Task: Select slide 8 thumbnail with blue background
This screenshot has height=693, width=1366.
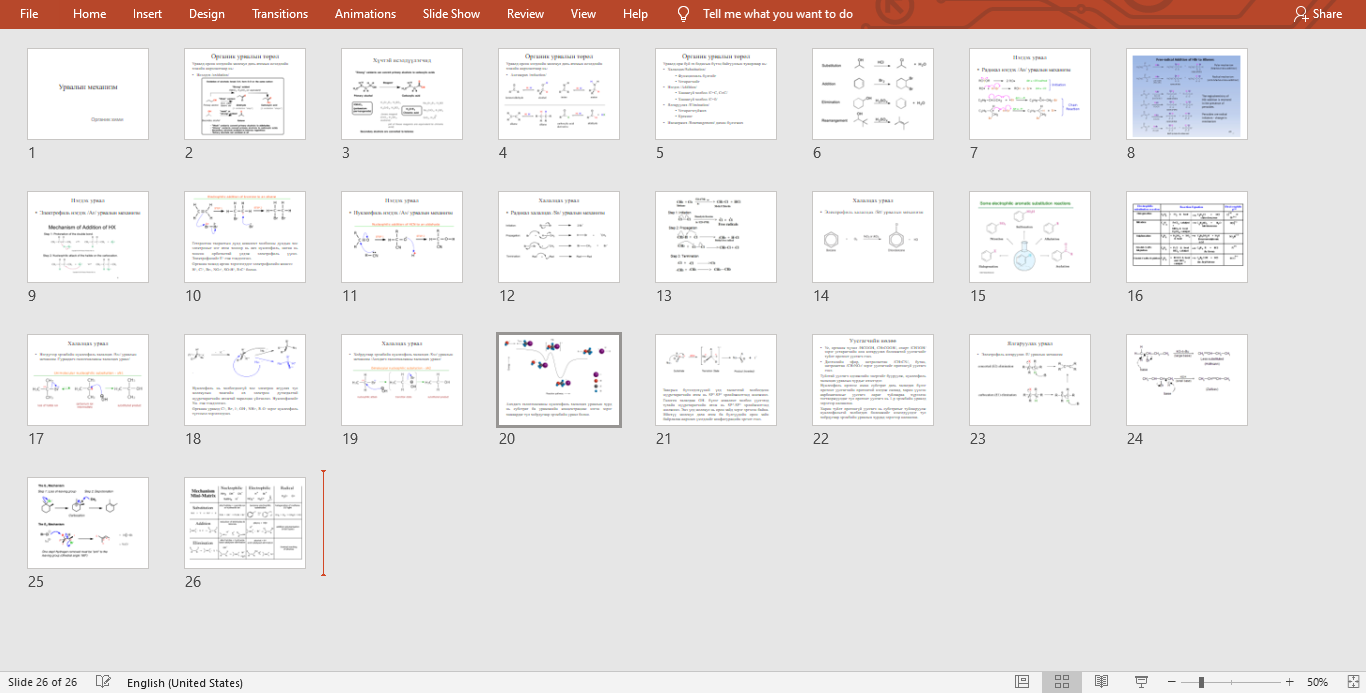Action: [1186, 94]
